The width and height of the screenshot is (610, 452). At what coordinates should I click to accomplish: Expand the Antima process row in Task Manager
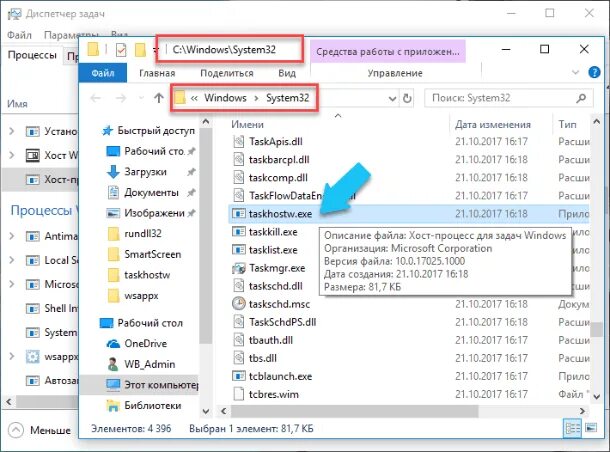point(11,236)
